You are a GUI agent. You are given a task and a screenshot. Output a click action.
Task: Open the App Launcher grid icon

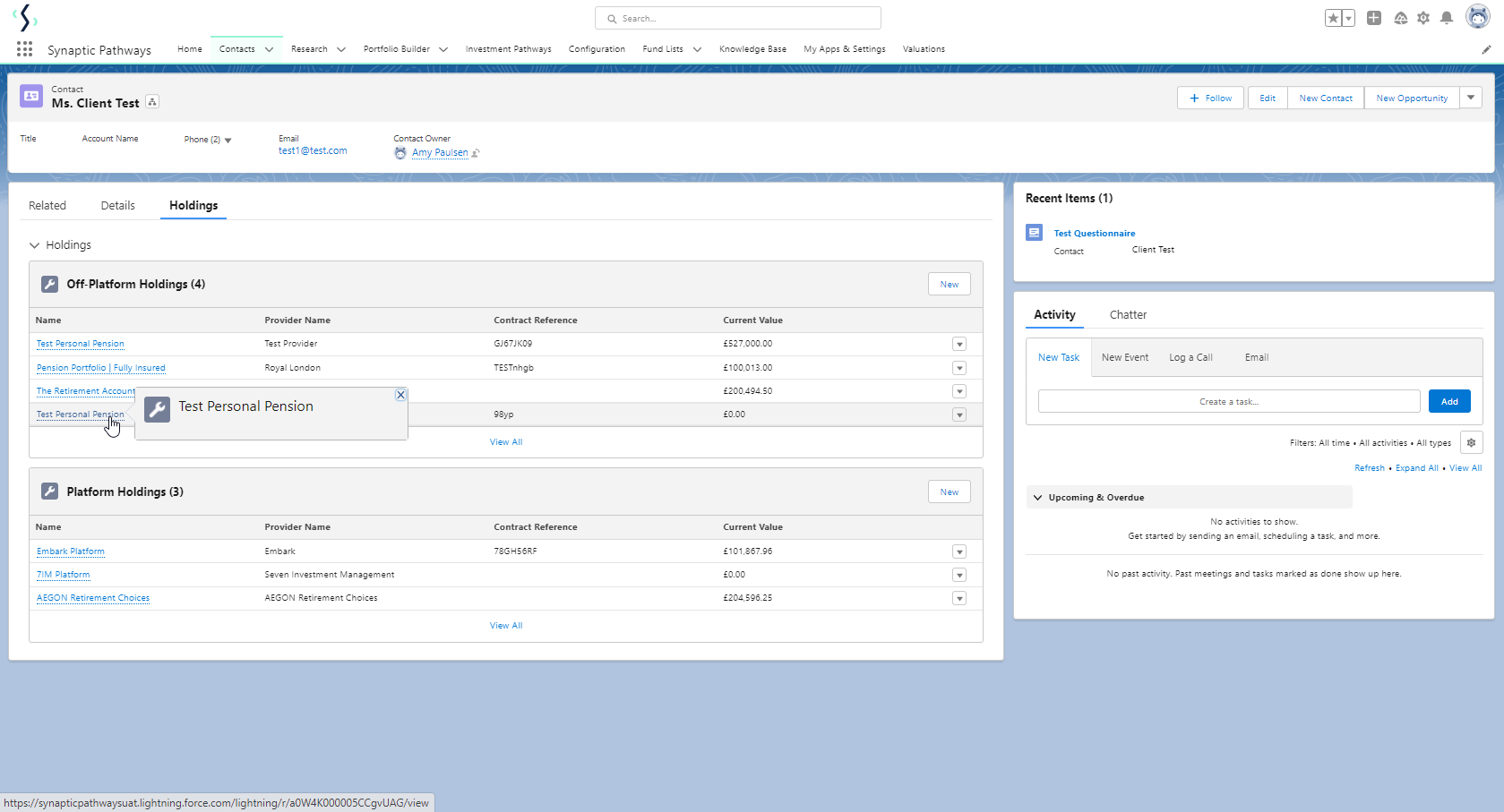point(24,49)
